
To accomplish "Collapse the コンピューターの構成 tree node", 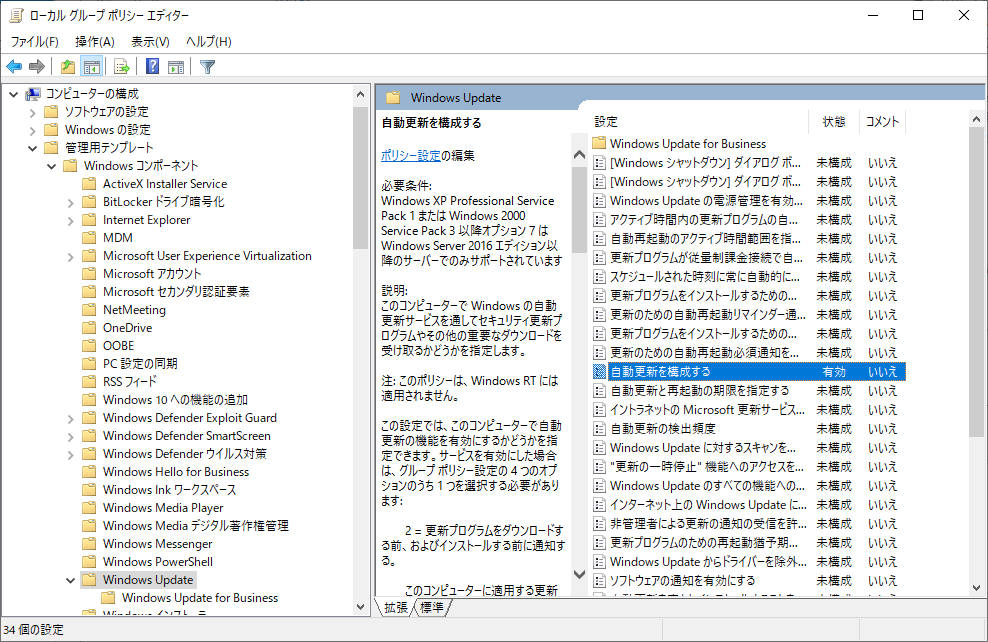I will tap(13, 95).
